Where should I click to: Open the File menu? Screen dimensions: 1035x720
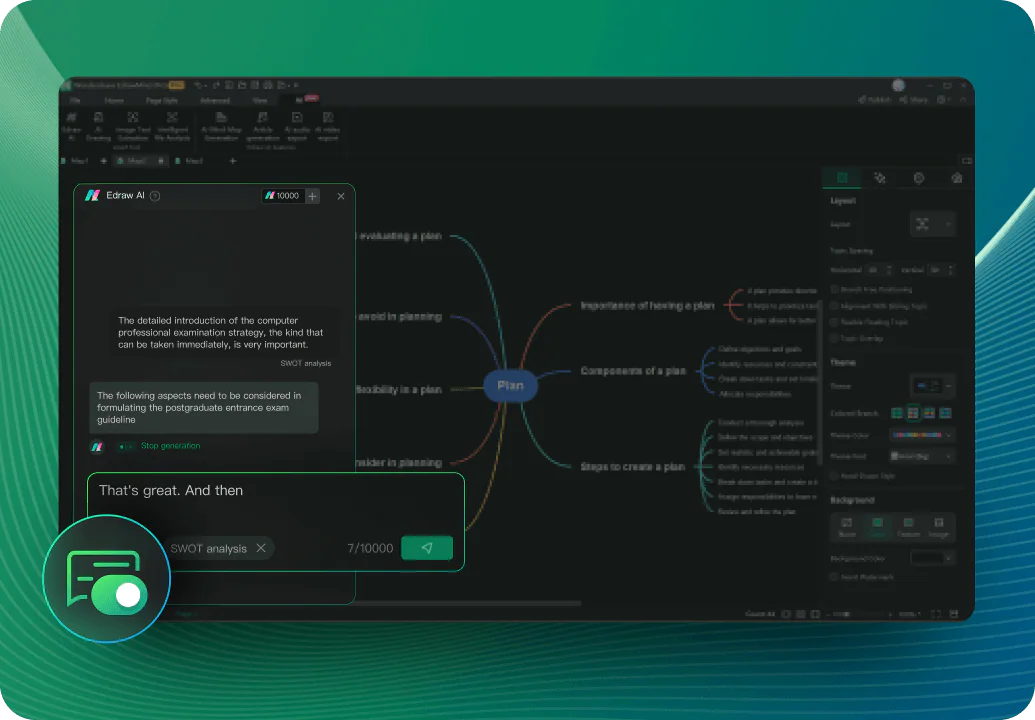[75, 100]
